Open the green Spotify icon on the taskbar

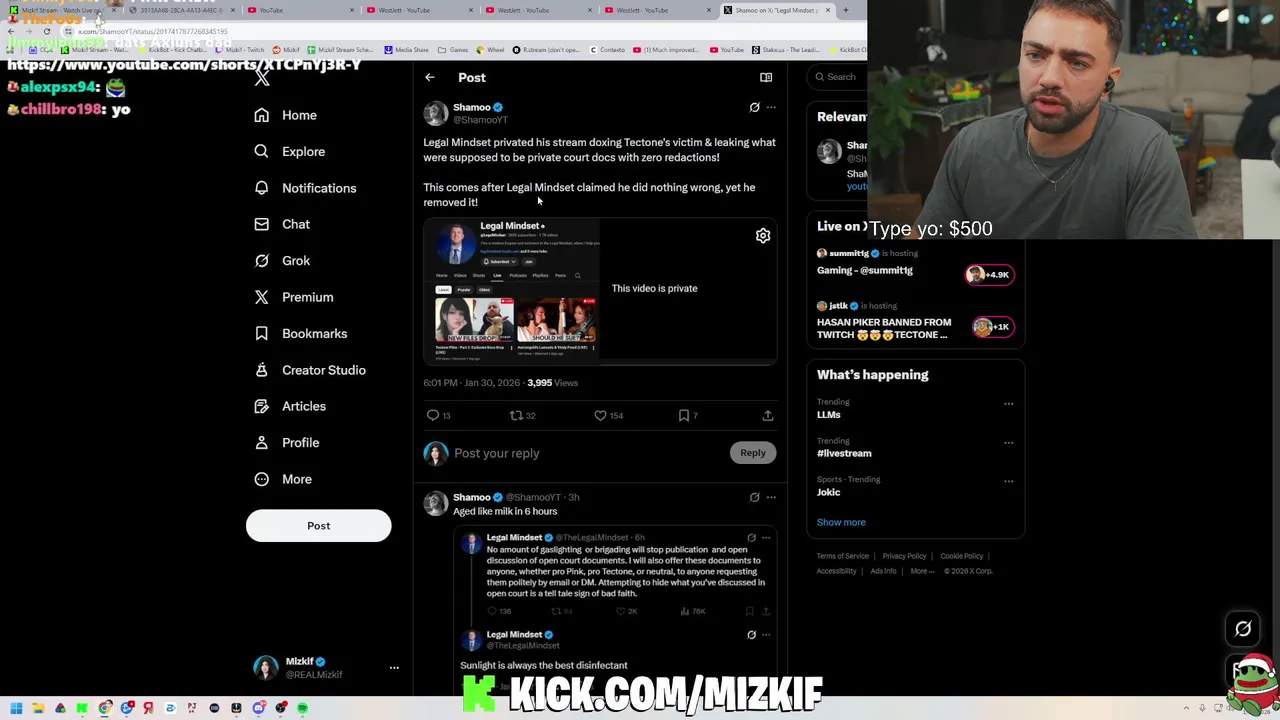point(302,708)
